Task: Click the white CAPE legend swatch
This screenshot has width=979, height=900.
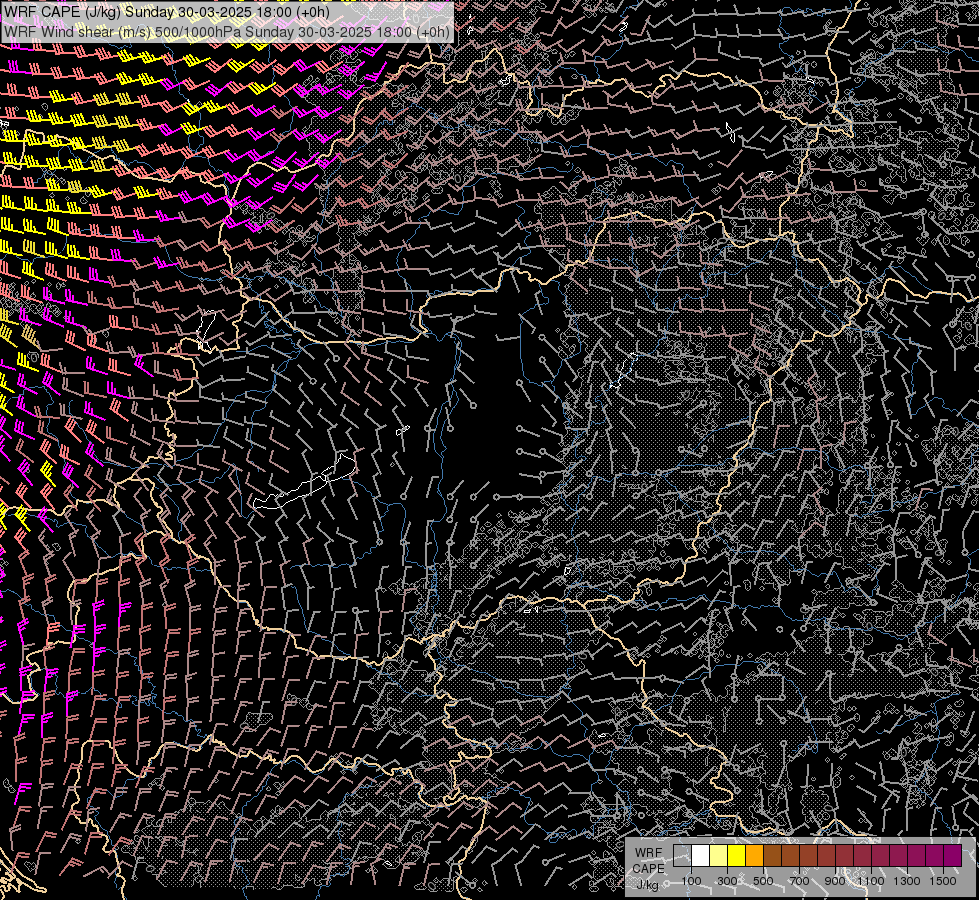Action: pos(701,856)
